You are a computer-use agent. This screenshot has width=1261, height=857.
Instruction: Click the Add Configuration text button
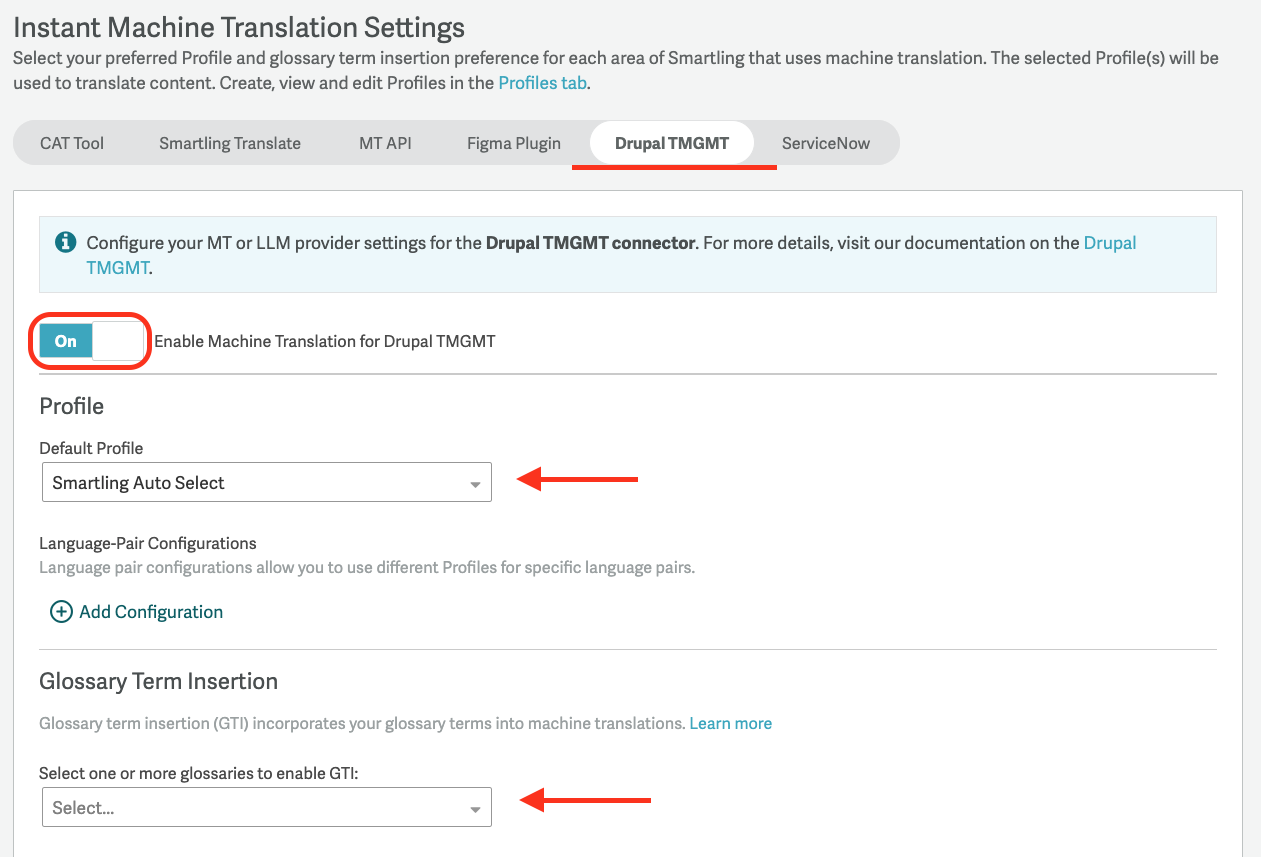tap(151, 612)
